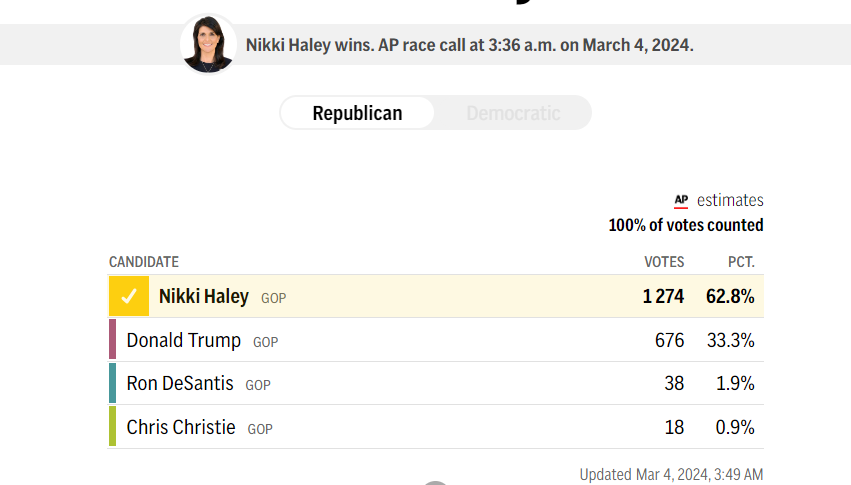Image resolution: width=851 pixels, height=485 pixels.
Task: Click Ron DeSantis's teal color bar
Action: pos(112,383)
